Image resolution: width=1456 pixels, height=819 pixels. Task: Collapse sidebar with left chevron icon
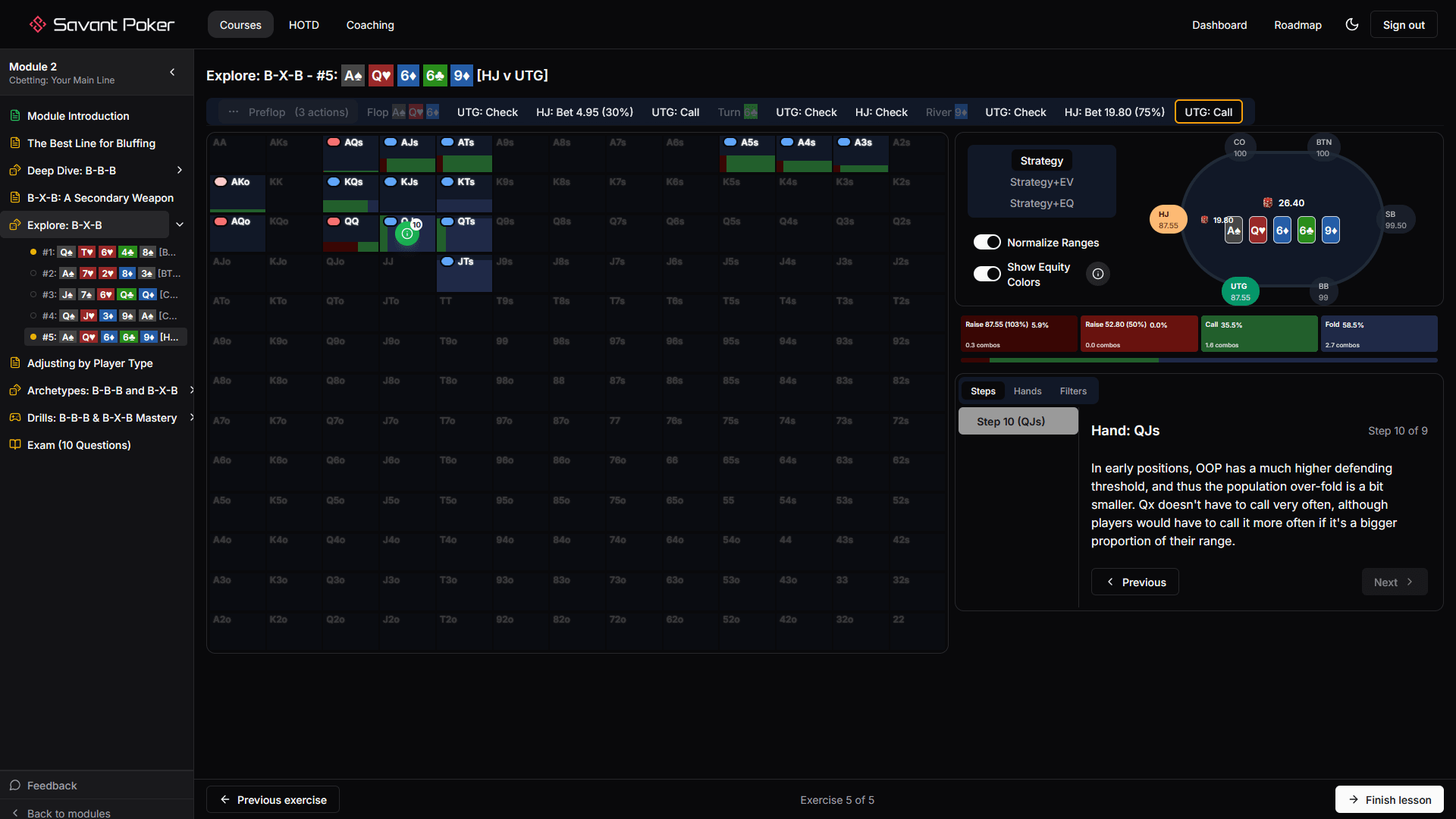pyautogui.click(x=172, y=72)
